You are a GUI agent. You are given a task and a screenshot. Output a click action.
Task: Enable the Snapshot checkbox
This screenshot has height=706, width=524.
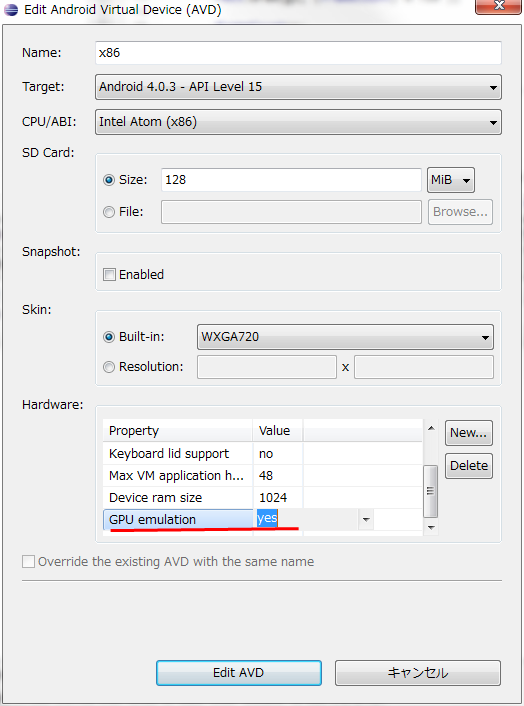(x=109, y=274)
